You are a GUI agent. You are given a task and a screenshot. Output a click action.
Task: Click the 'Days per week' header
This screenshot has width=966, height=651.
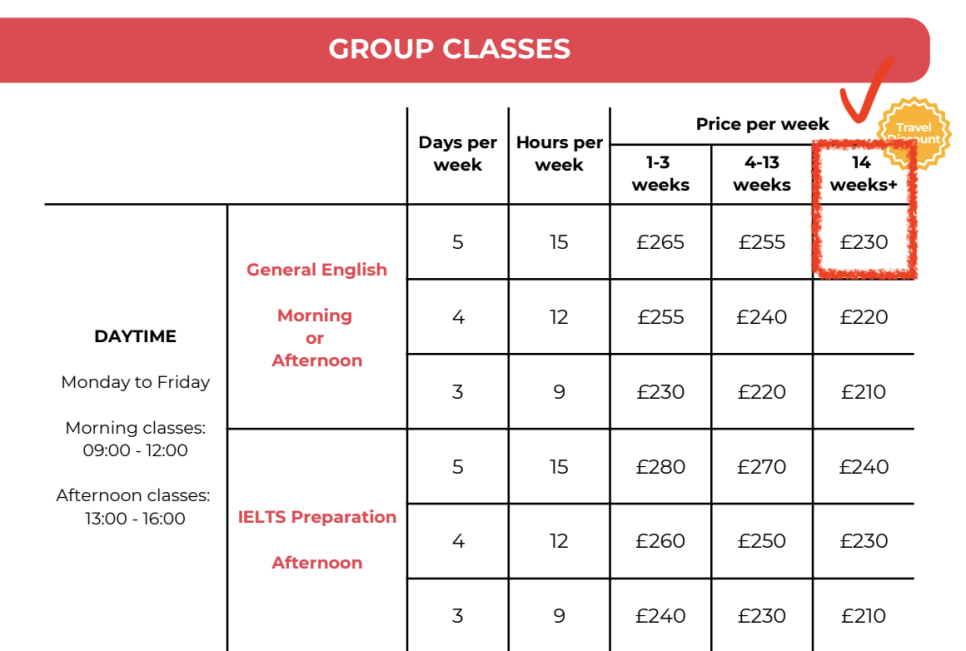click(x=458, y=153)
